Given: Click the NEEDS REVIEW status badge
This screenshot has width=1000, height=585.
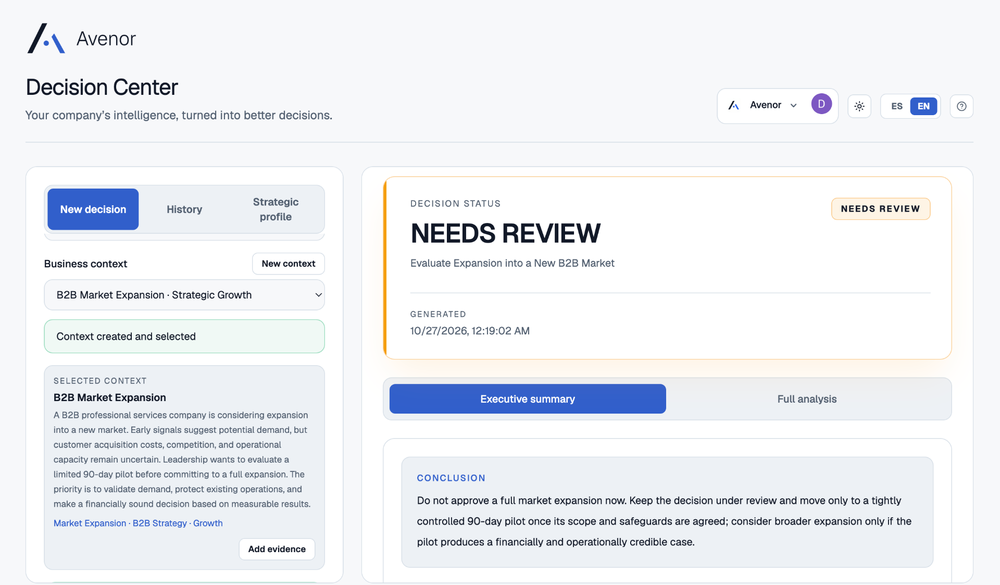Looking at the screenshot, I should click(880, 209).
